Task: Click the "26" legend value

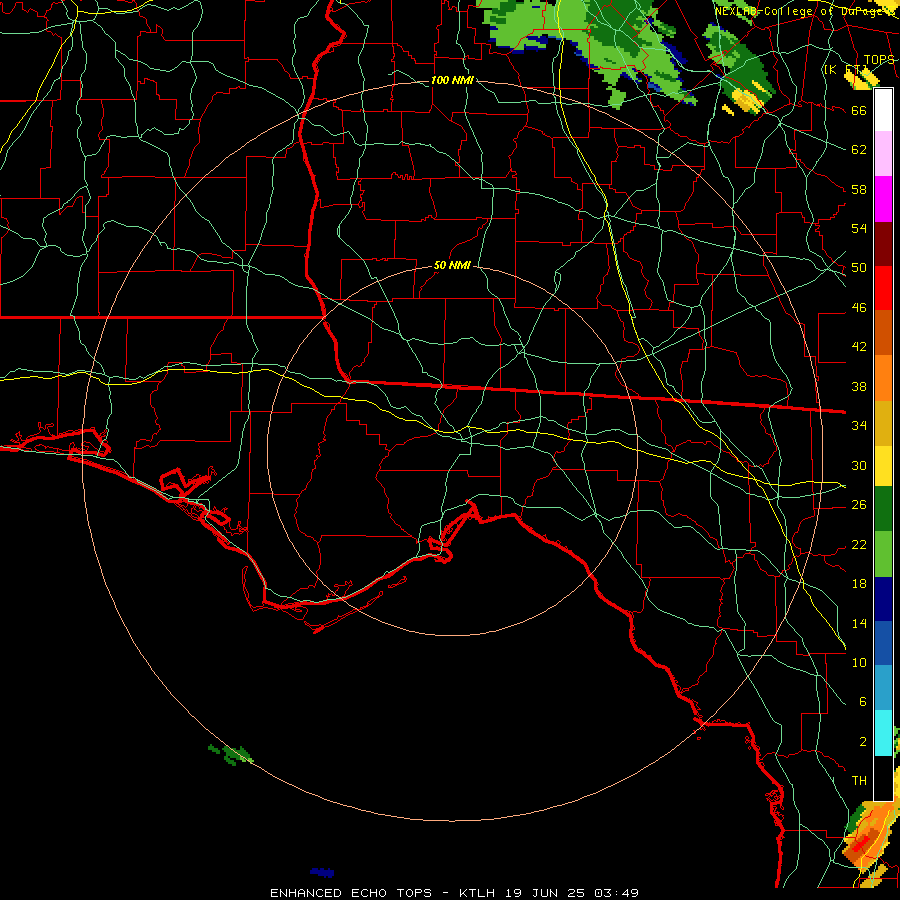Action: [x=859, y=505]
